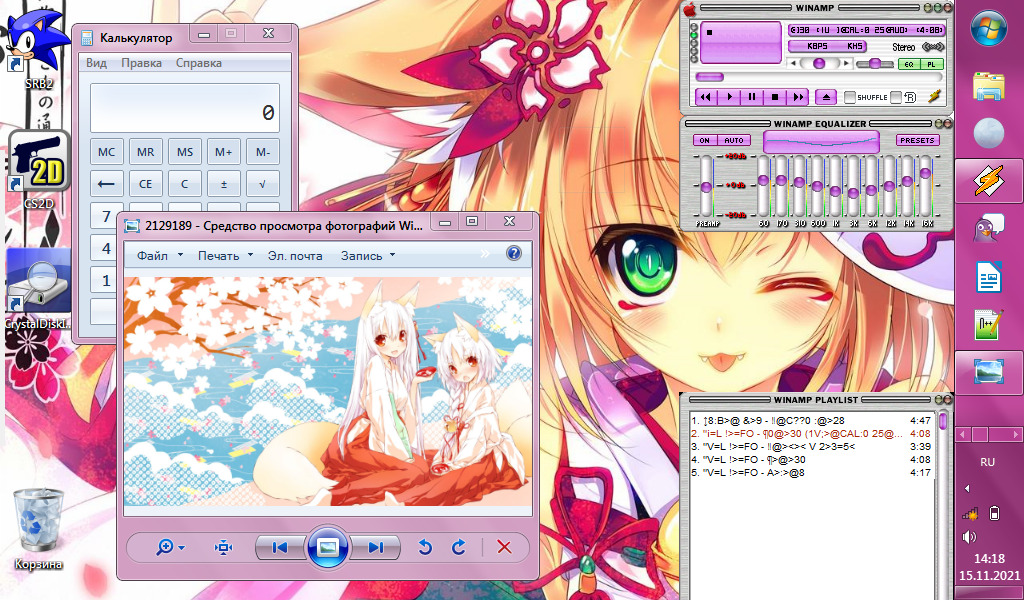The image size is (1024, 600).
Task: Fit the photo to actual size
Action: coord(223,547)
